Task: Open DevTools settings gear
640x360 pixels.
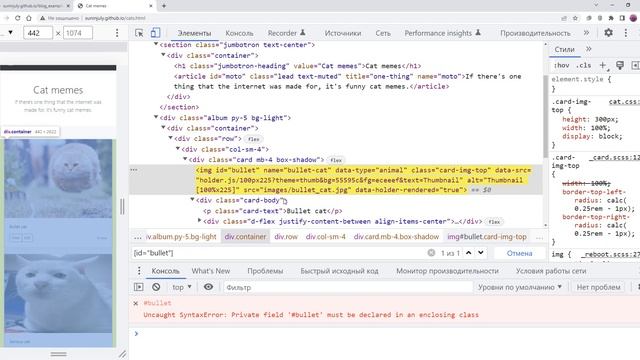Action: pyautogui.click(x=608, y=33)
